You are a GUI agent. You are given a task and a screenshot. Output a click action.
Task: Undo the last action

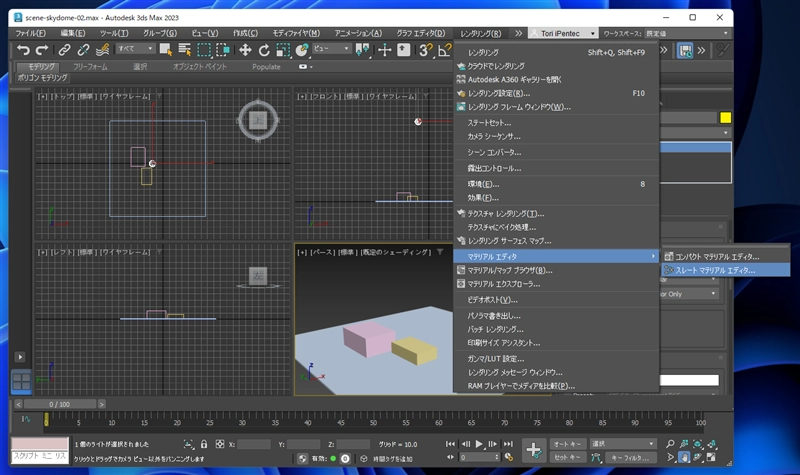(23, 50)
